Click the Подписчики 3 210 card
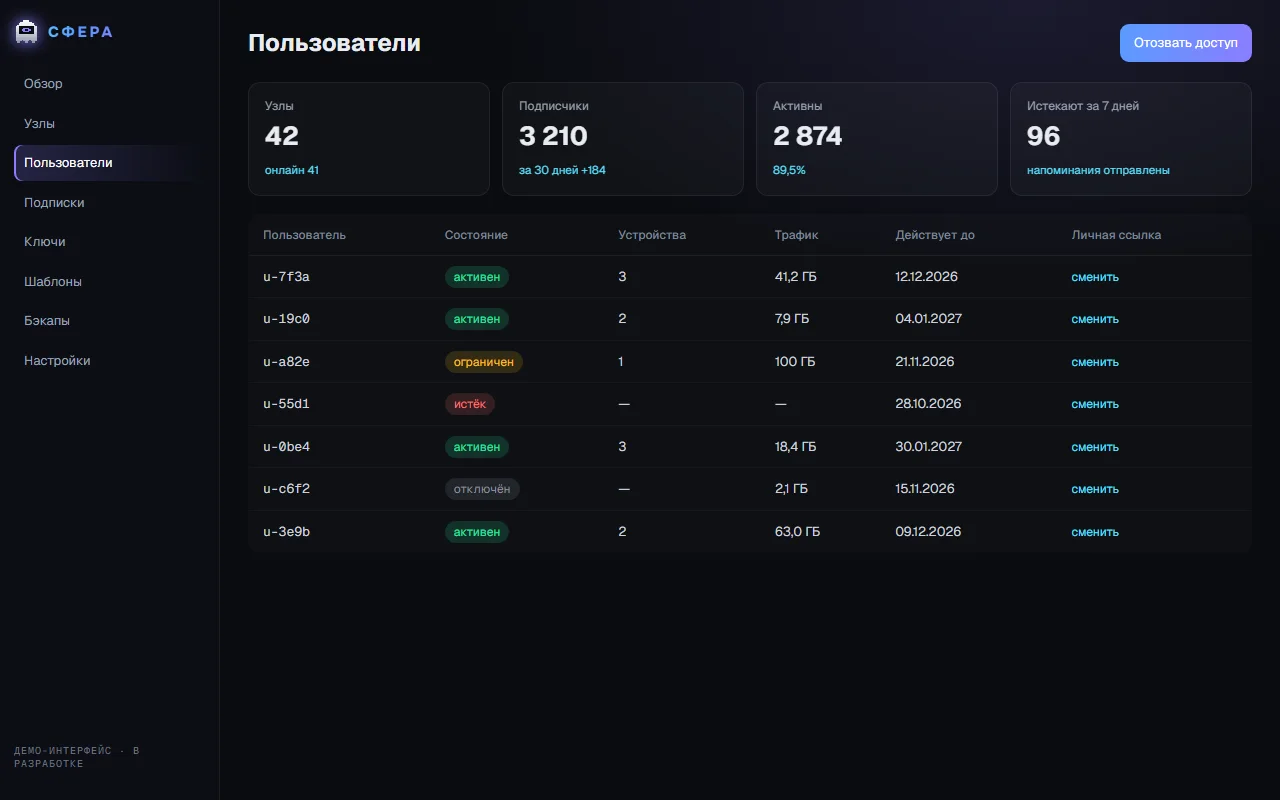This screenshot has height=800, width=1280. [623, 139]
